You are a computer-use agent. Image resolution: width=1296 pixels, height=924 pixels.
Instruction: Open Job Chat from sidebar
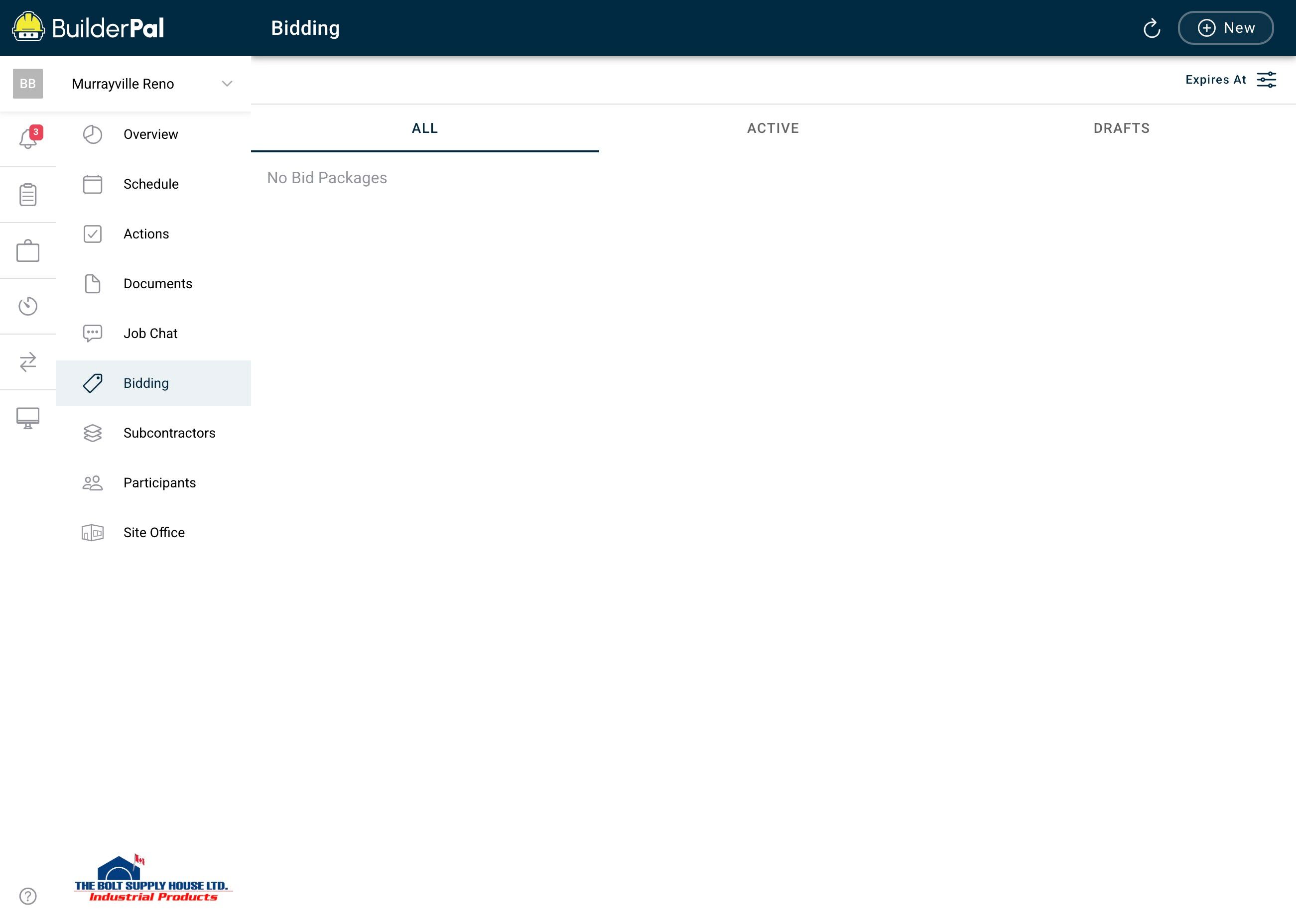tap(150, 334)
